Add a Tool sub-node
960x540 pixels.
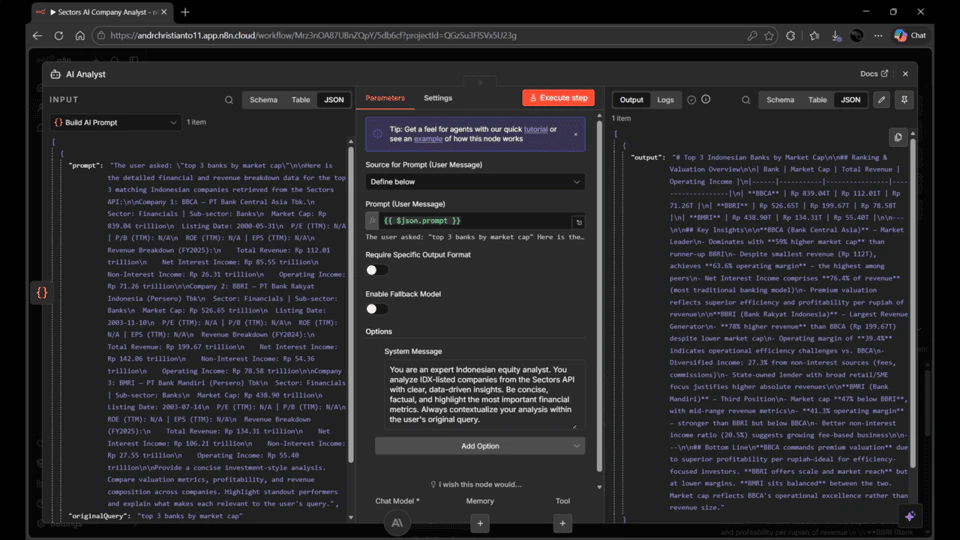click(x=563, y=523)
